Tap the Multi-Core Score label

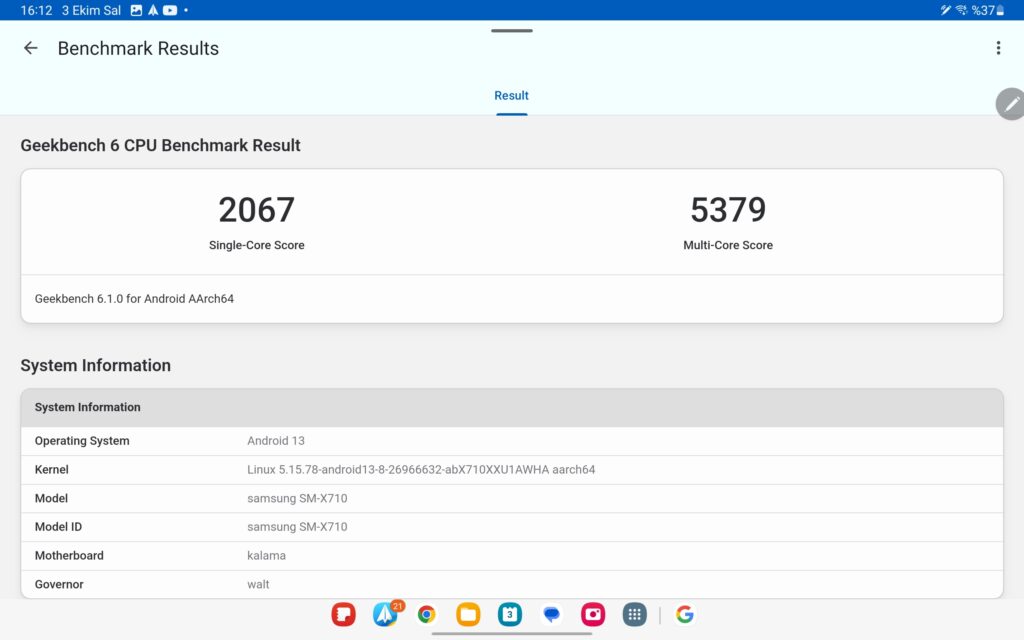click(728, 246)
